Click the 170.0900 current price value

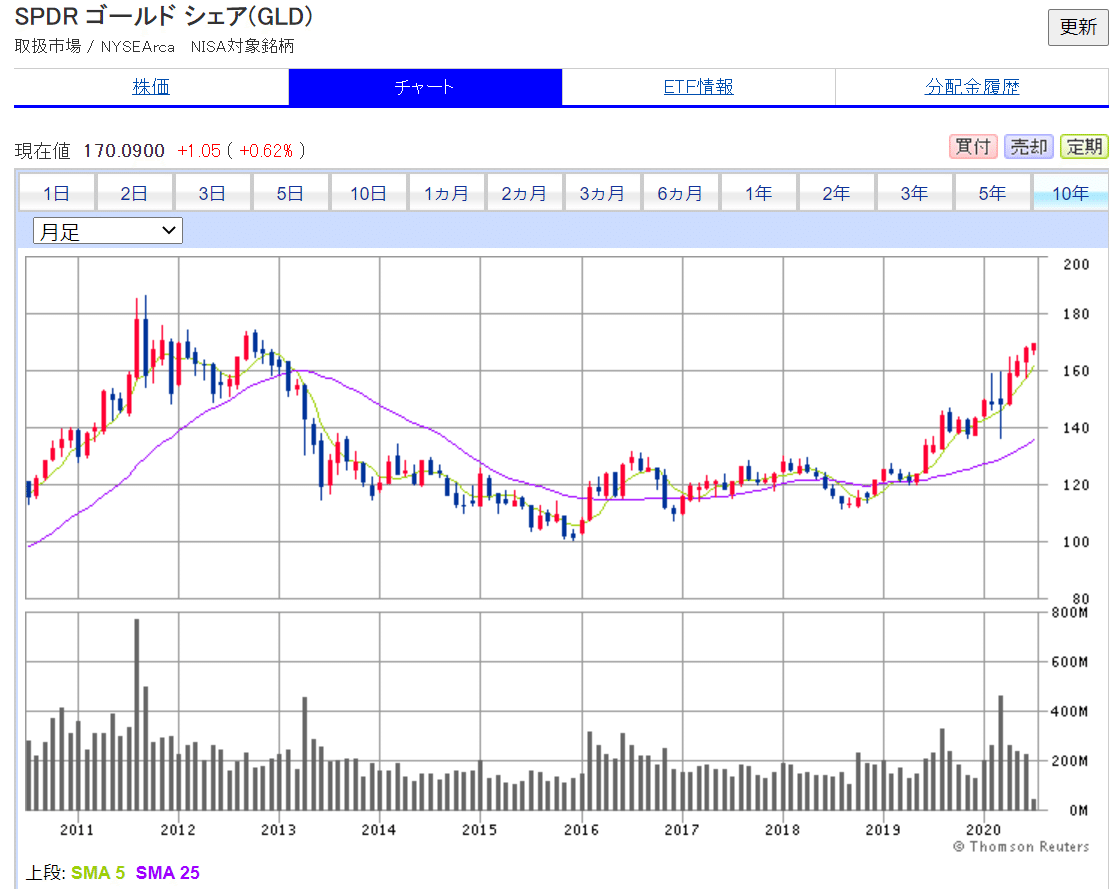coord(124,151)
